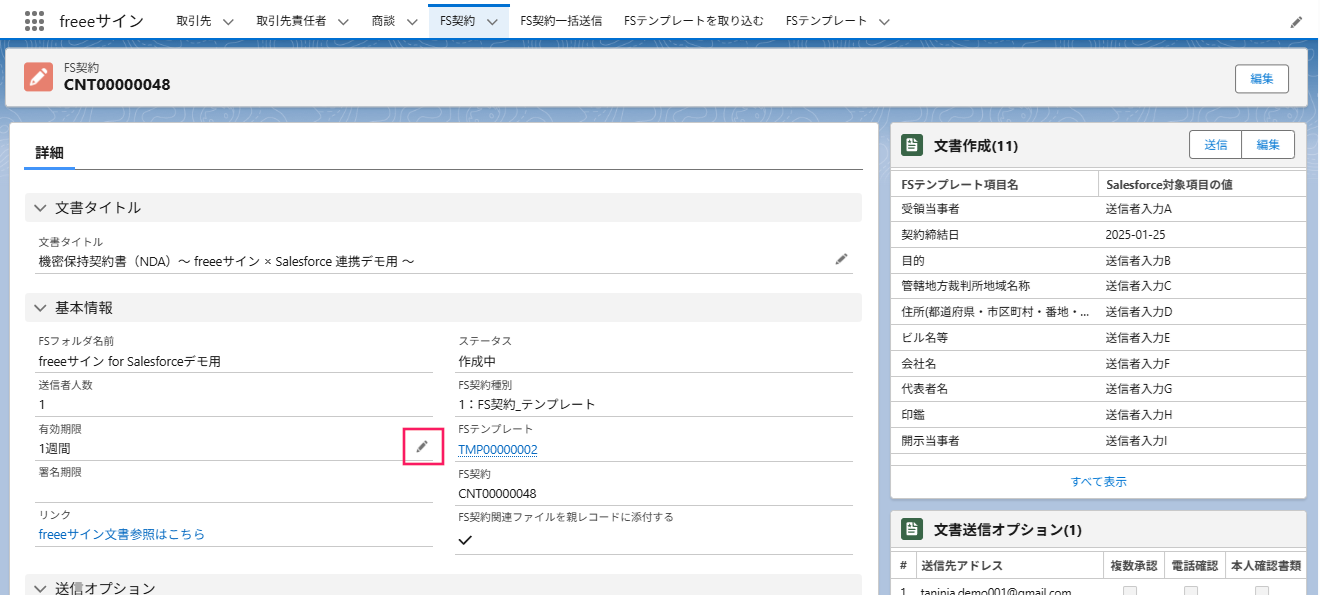
Task: Select the 契約締結日 row cell
Action: 931,235
